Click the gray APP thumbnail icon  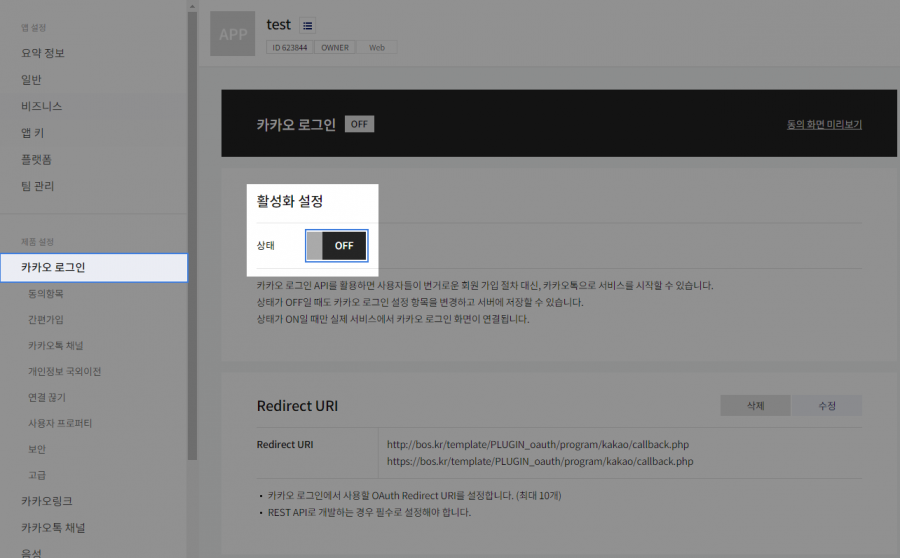[x=232, y=34]
